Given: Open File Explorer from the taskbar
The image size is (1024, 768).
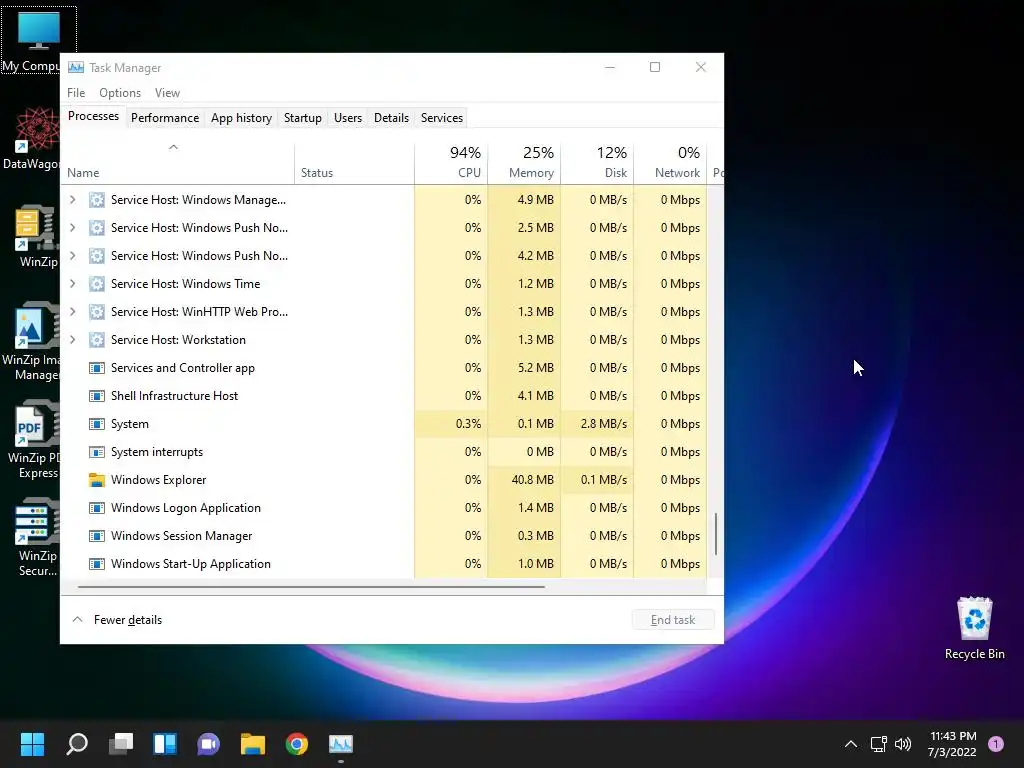Looking at the screenshot, I should click(253, 744).
